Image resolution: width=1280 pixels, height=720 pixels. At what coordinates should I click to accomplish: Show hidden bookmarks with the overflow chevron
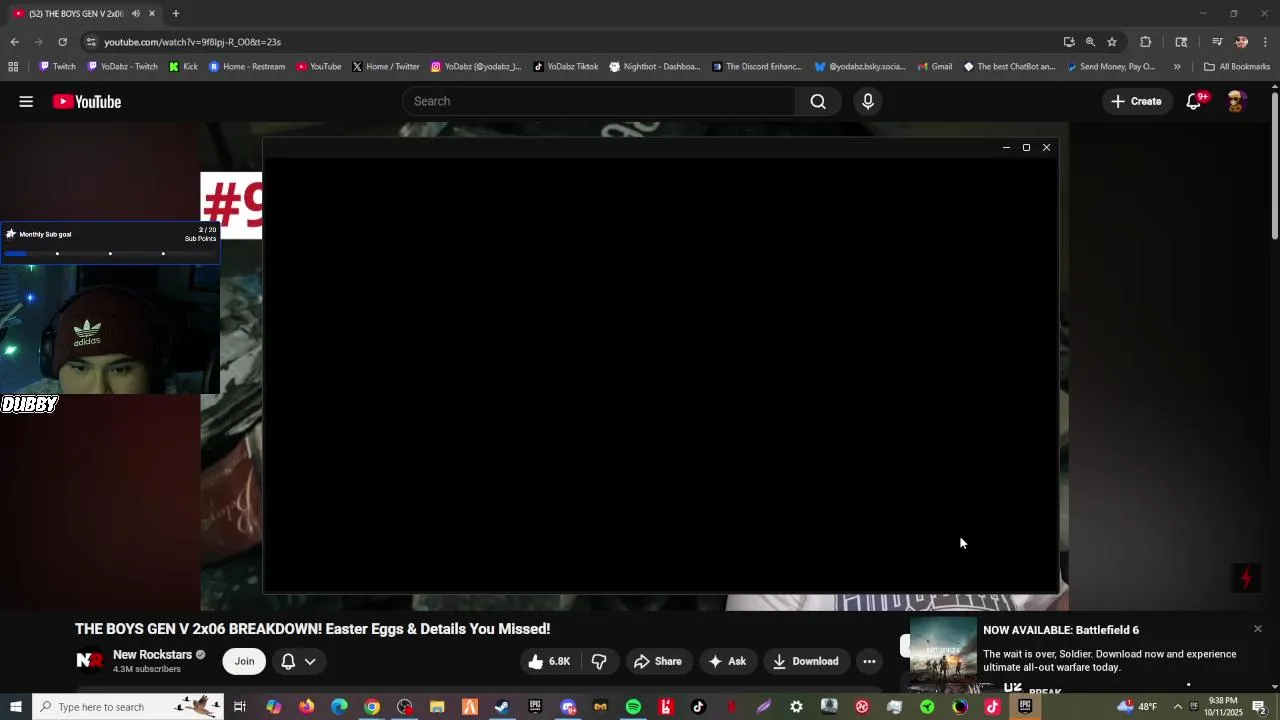[x=1177, y=67]
